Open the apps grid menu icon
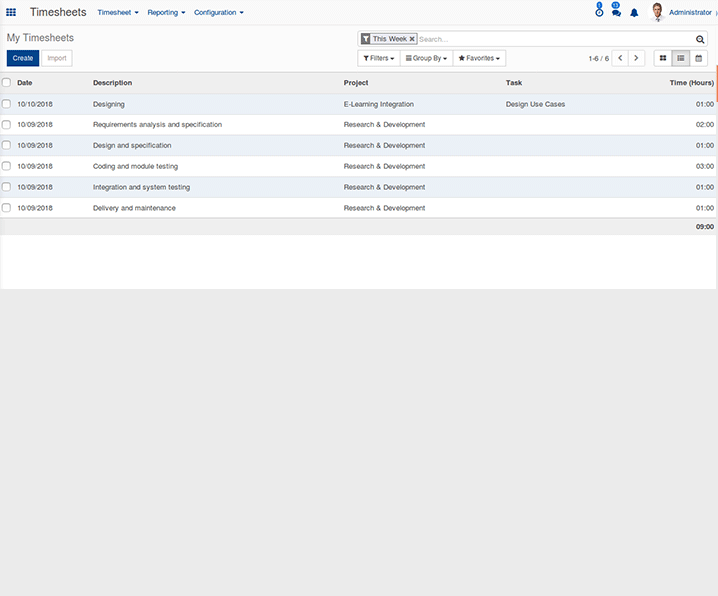The image size is (718, 596). (11, 12)
